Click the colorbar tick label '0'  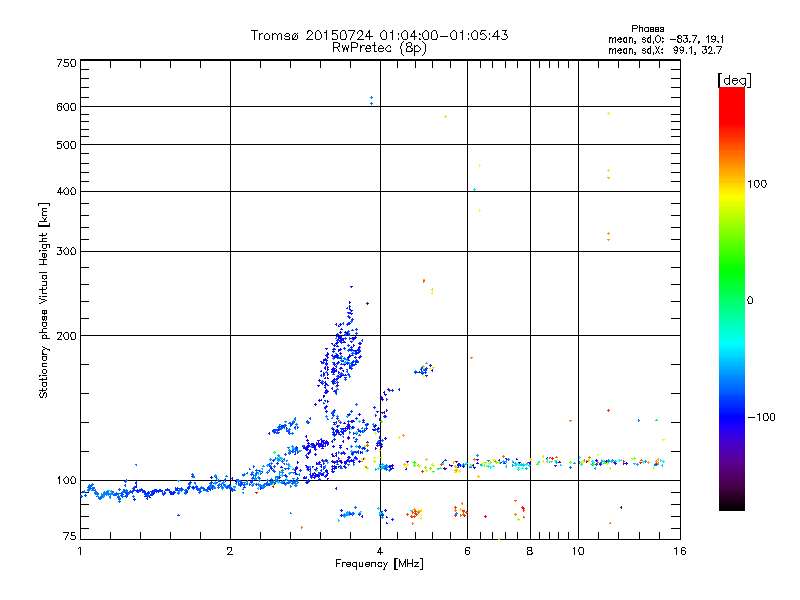point(750,300)
